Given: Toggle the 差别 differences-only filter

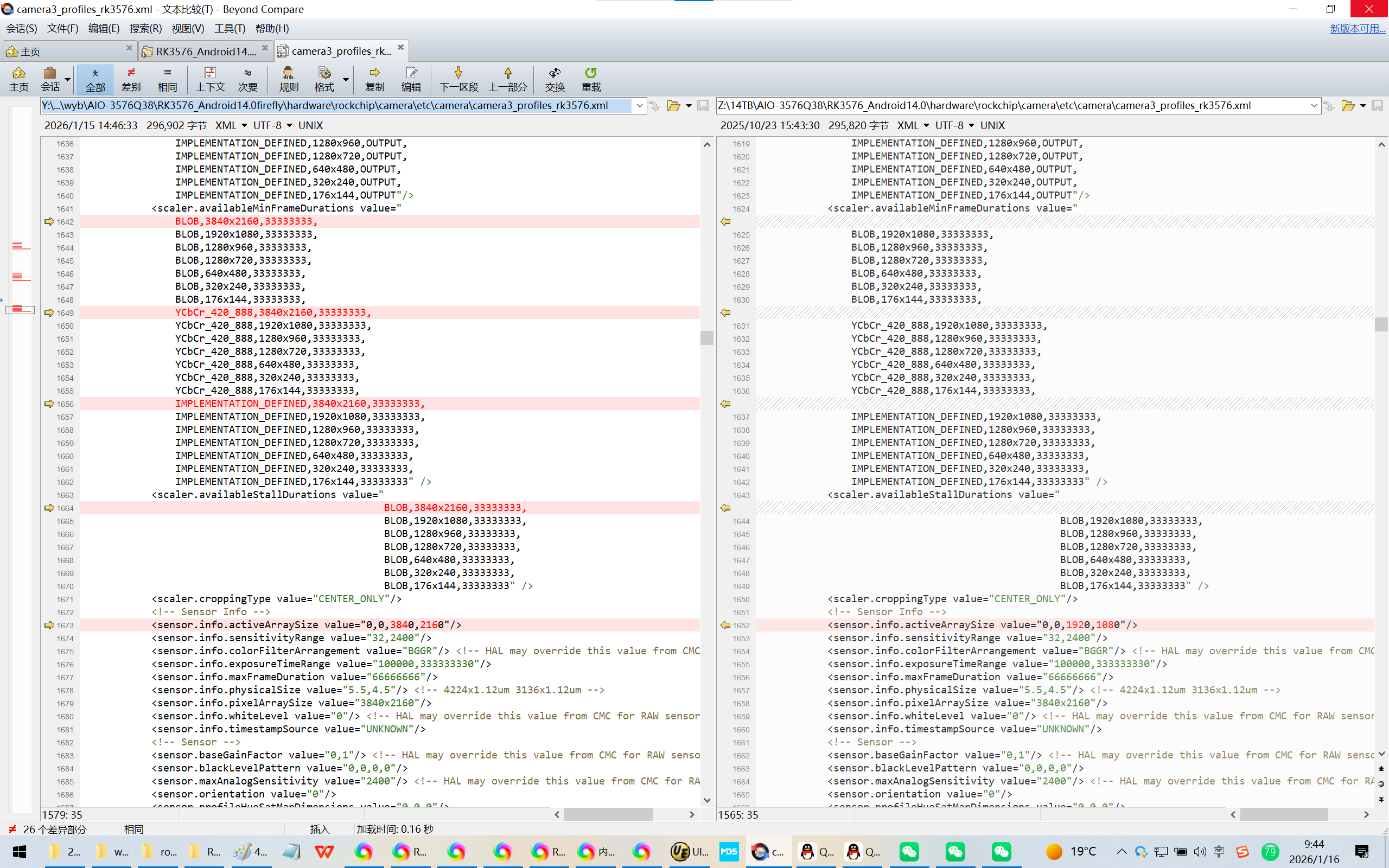Looking at the screenshot, I should [x=131, y=79].
